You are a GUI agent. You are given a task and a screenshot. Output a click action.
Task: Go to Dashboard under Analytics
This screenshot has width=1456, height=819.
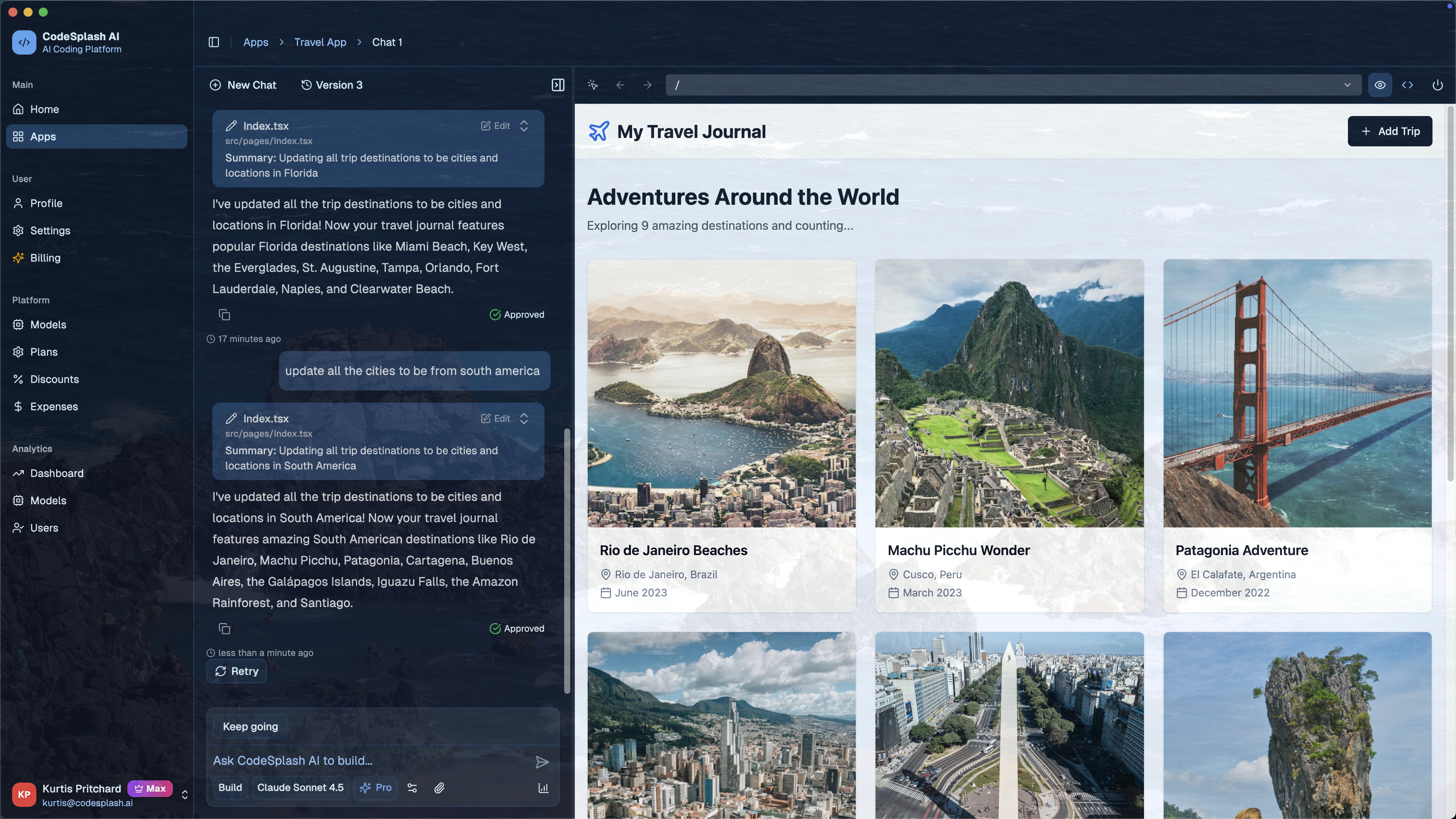[x=56, y=473]
